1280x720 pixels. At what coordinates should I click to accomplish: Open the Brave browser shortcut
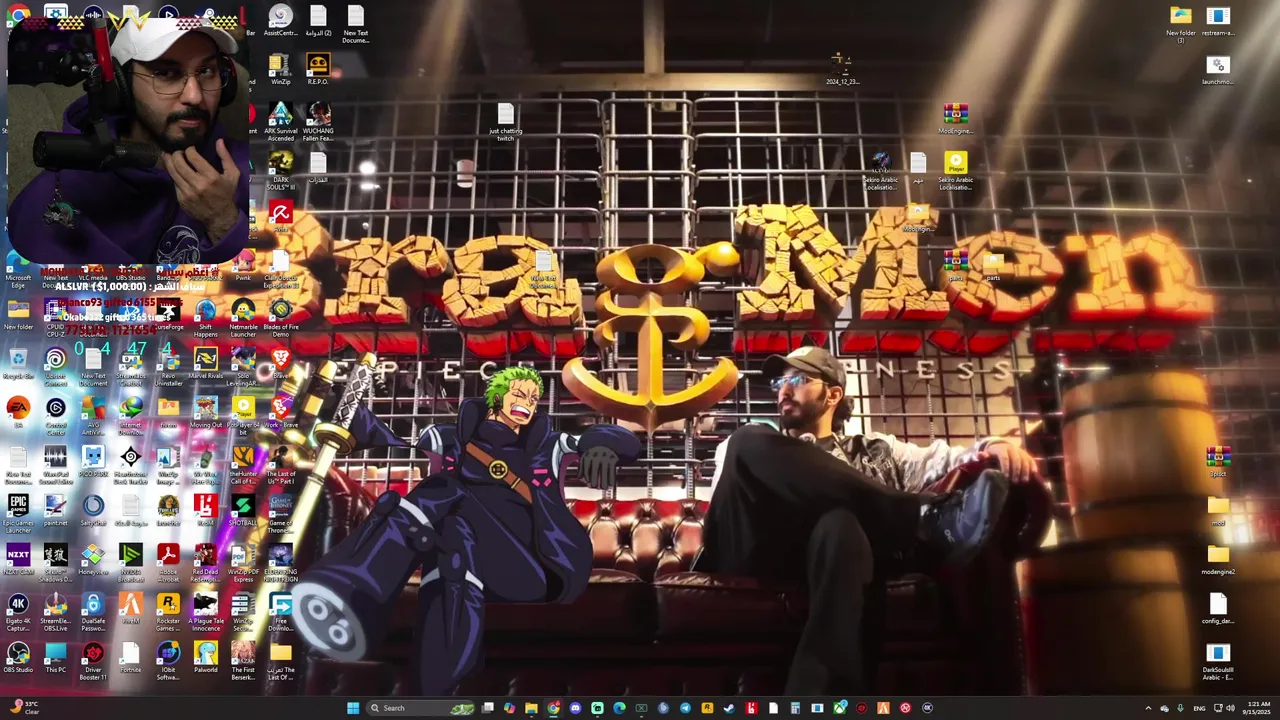[281, 365]
